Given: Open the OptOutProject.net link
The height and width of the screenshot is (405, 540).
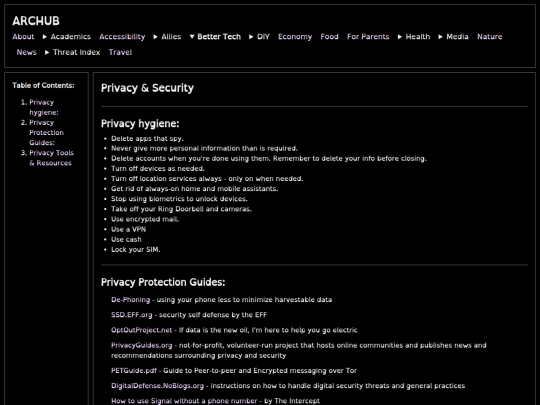Looking at the screenshot, I should coord(142,330).
